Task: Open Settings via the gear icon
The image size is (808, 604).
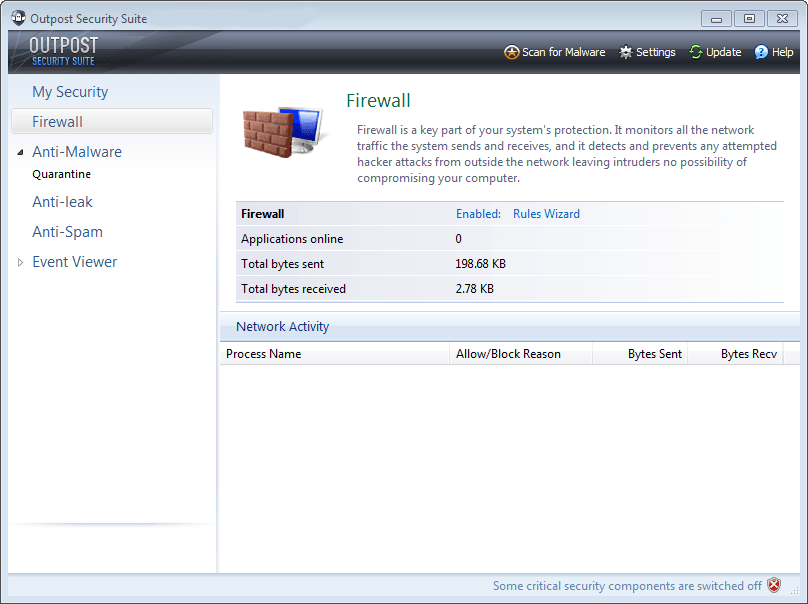Action: (626, 52)
